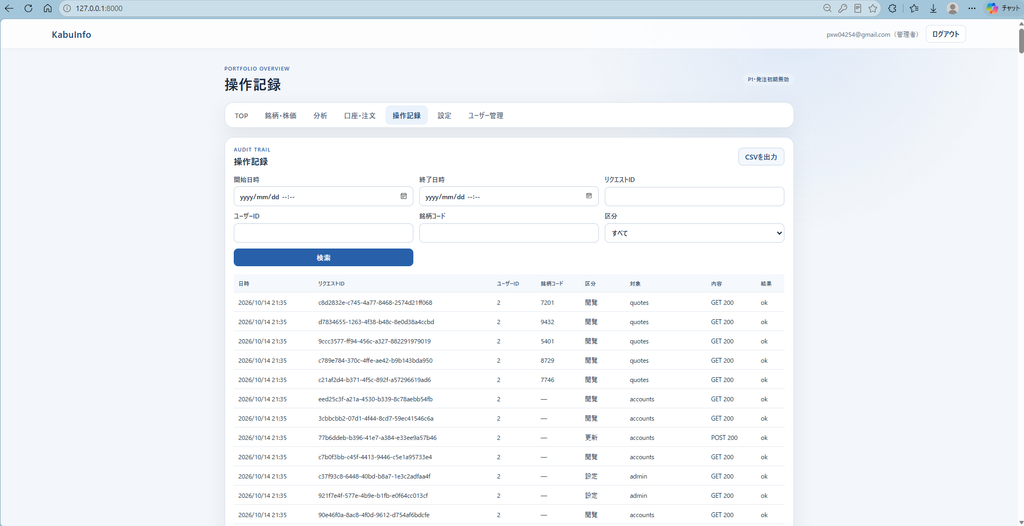Click the CSVを出力 button

pyautogui.click(x=761, y=157)
